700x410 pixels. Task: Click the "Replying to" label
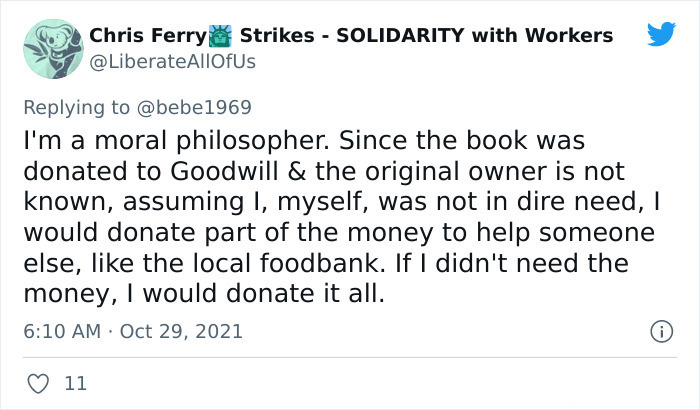coord(76,106)
